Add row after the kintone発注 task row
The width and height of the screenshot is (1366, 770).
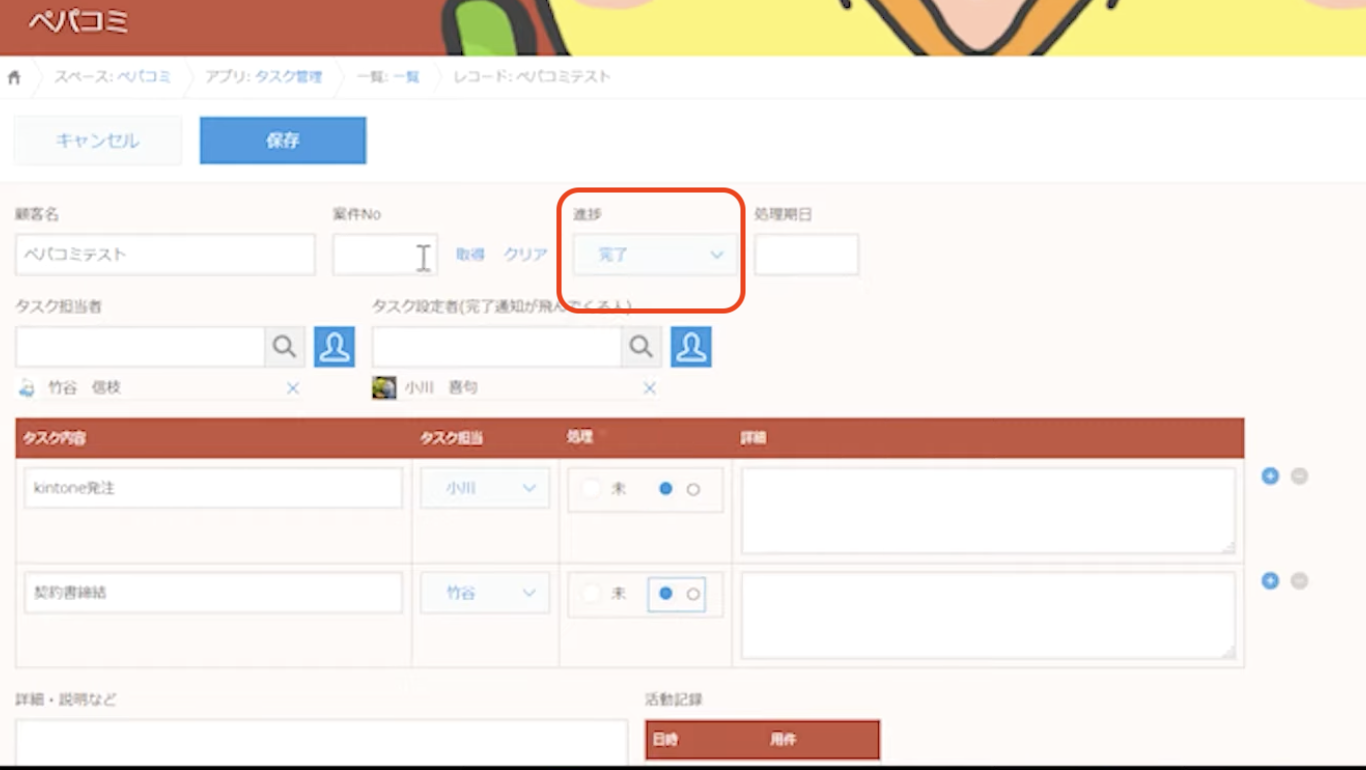(1270, 476)
